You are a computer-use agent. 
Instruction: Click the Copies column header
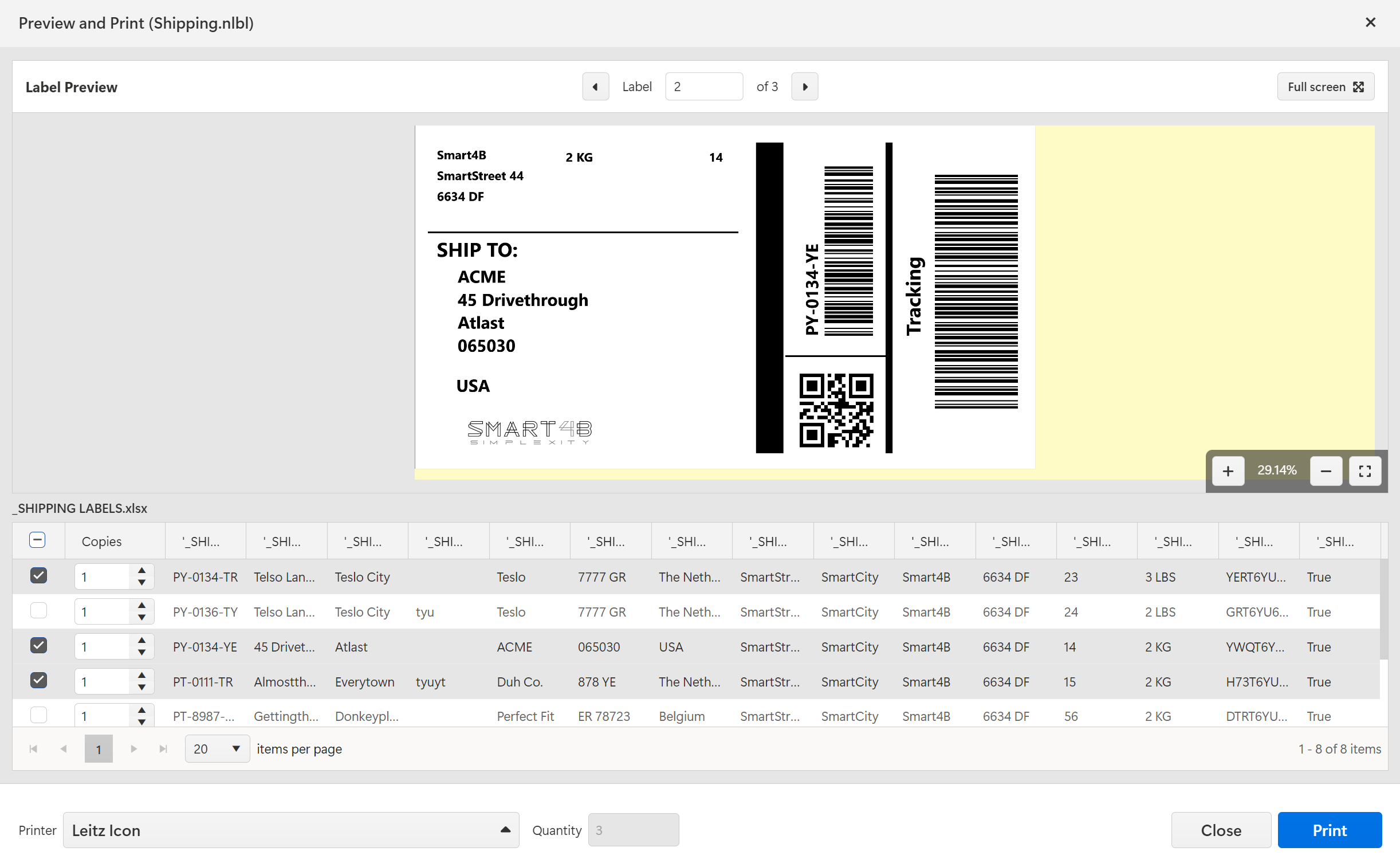point(101,541)
